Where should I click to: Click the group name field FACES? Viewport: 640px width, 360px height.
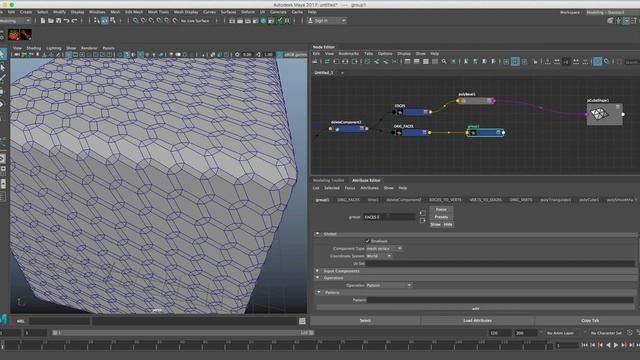pyautogui.click(x=389, y=217)
